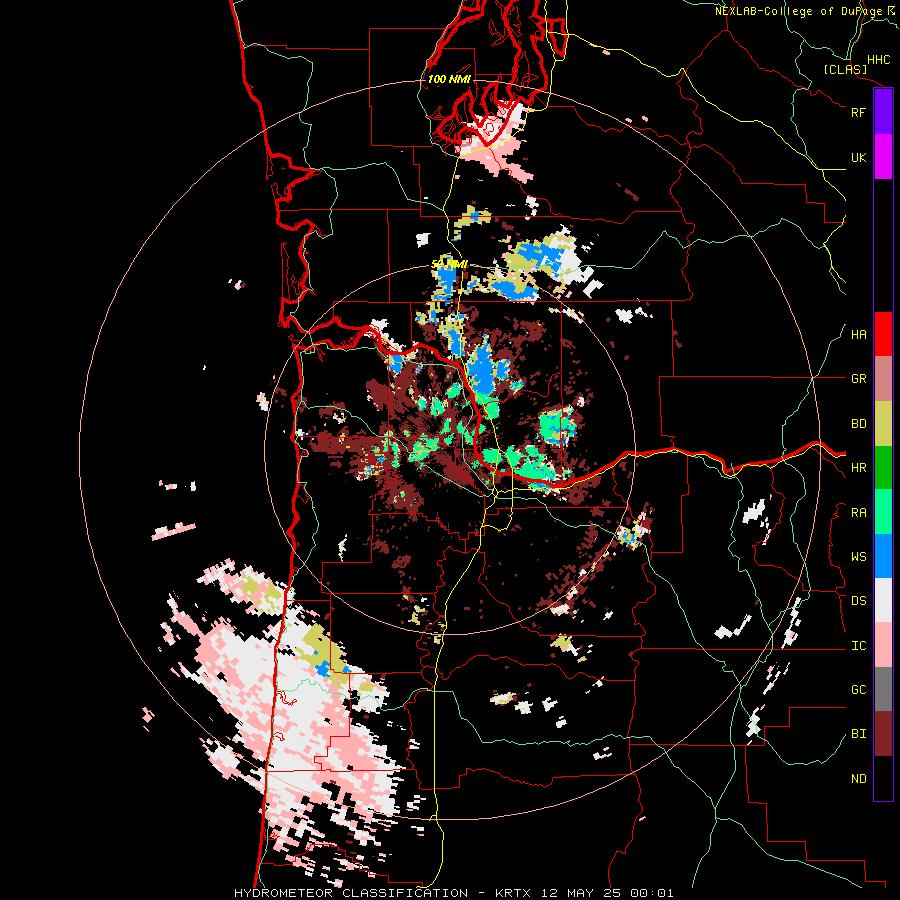The height and width of the screenshot is (900, 900).
Task: Select the blue WS legend swatch
Action: (x=883, y=556)
